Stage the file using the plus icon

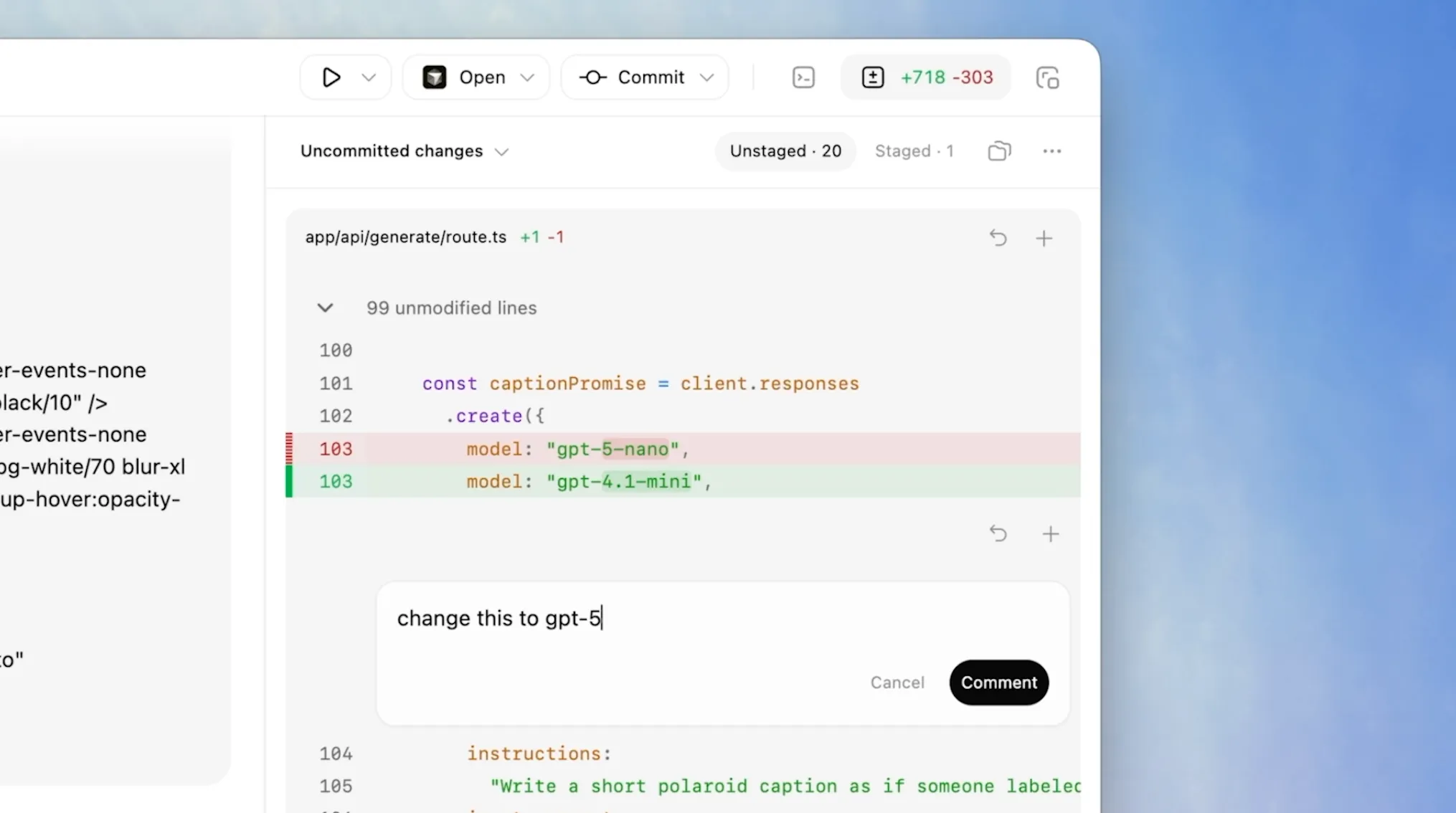1044,238
